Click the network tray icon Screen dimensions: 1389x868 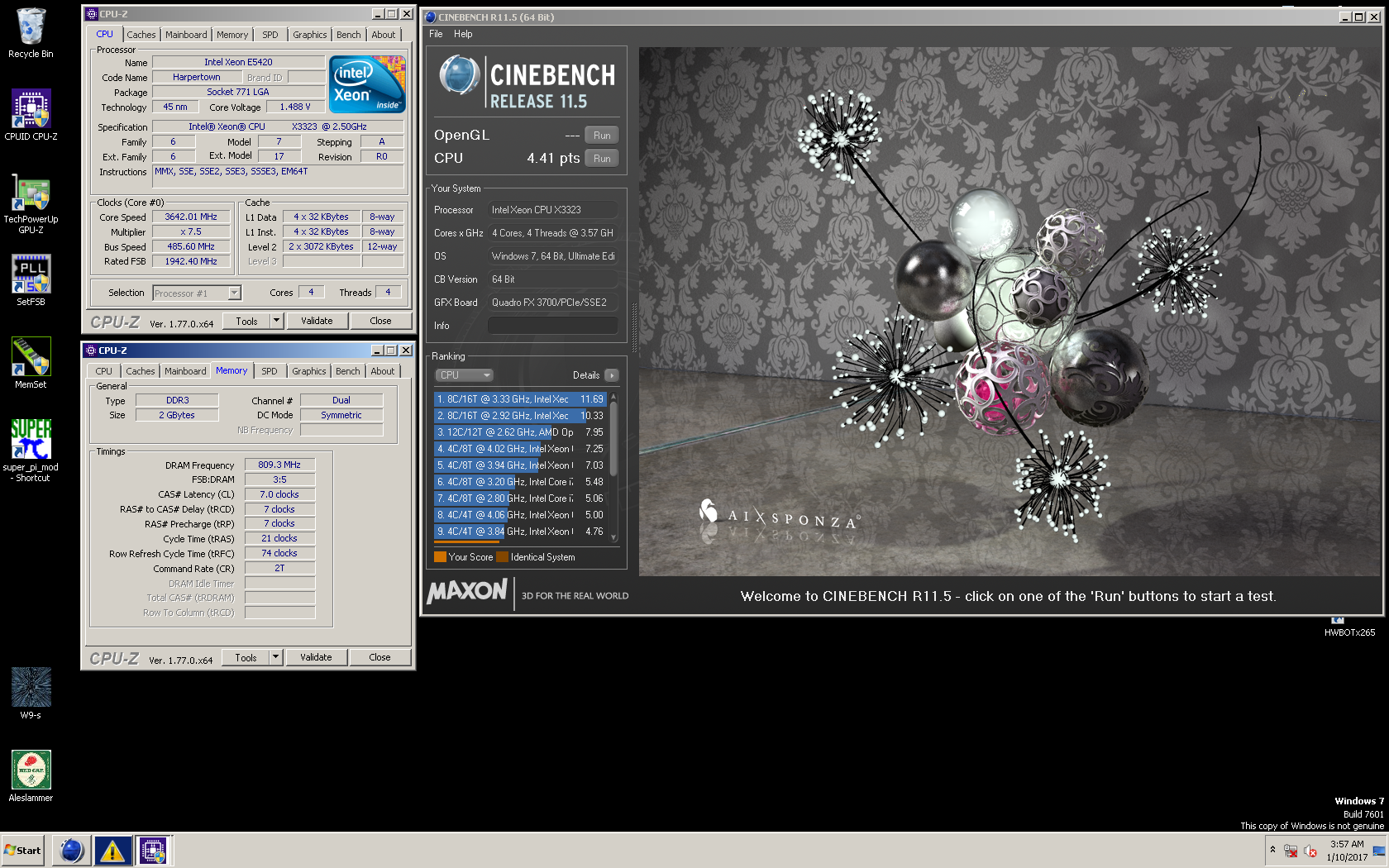click(x=1291, y=851)
